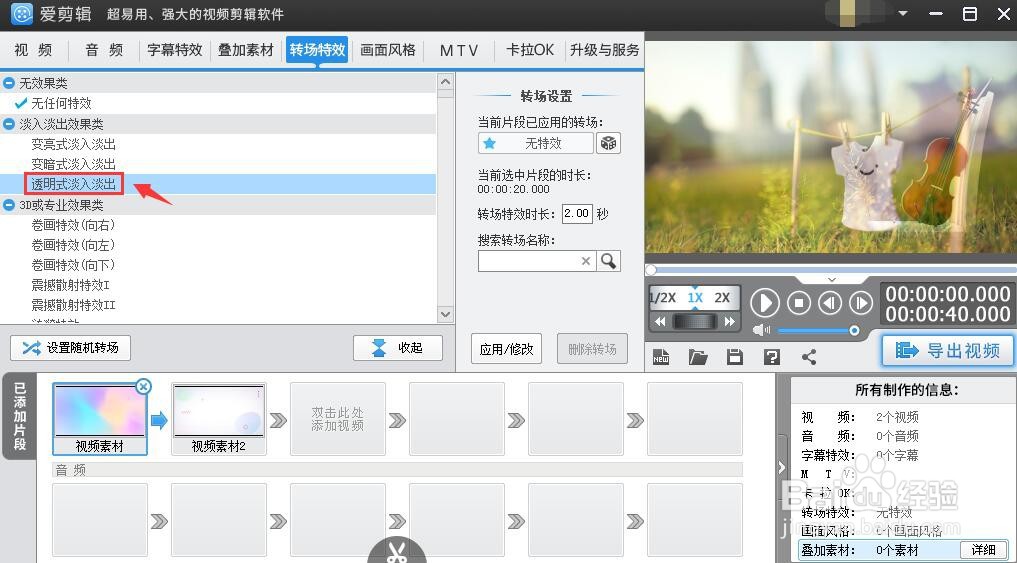Create a new project icon

[661, 357]
